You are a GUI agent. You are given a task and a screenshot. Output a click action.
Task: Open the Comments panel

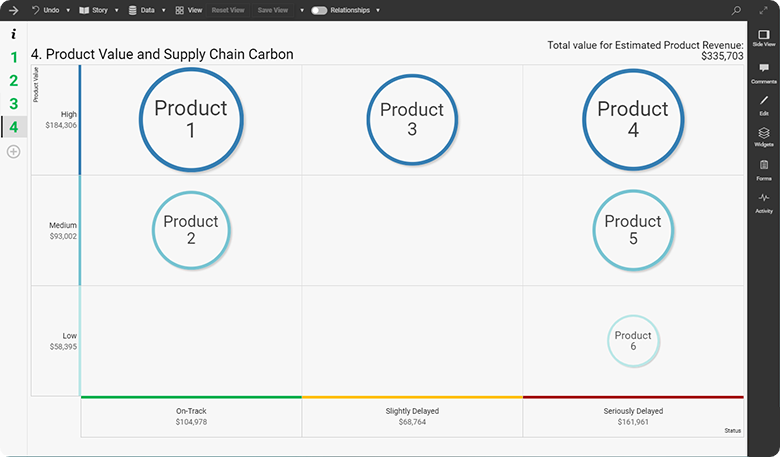[763, 71]
